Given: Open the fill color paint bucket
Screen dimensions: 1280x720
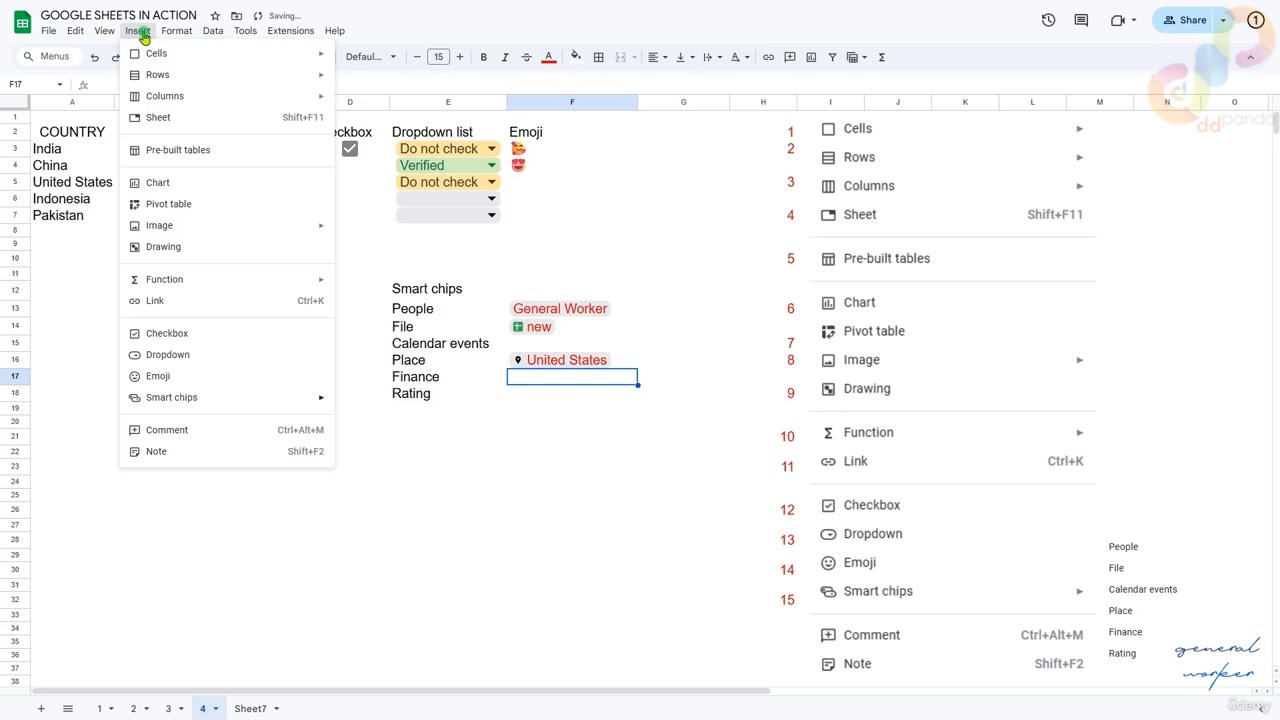Looking at the screenshot, I should point(575,57).
